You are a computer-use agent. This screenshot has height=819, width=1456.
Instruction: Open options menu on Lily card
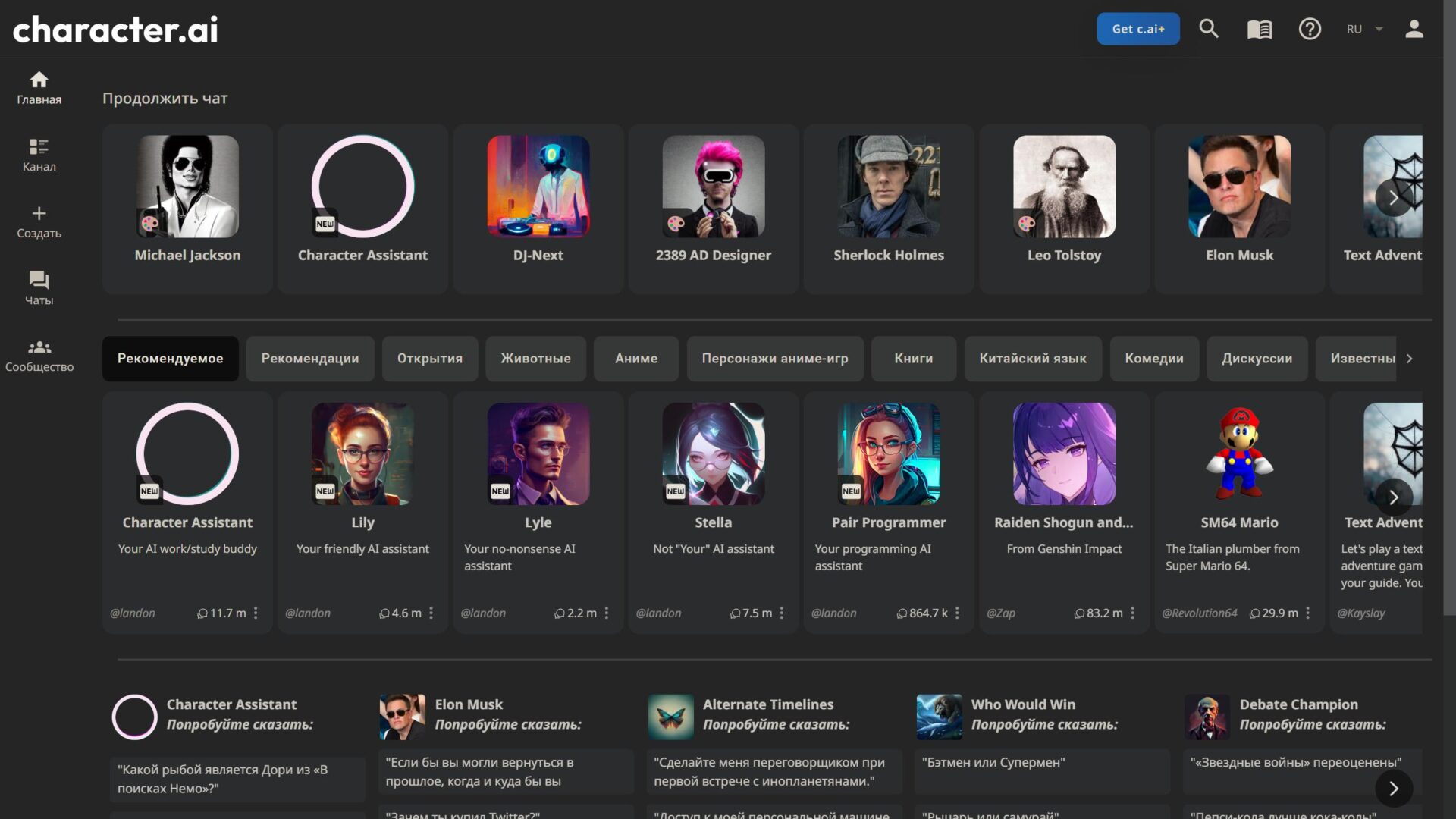click(x=431, y=613)
